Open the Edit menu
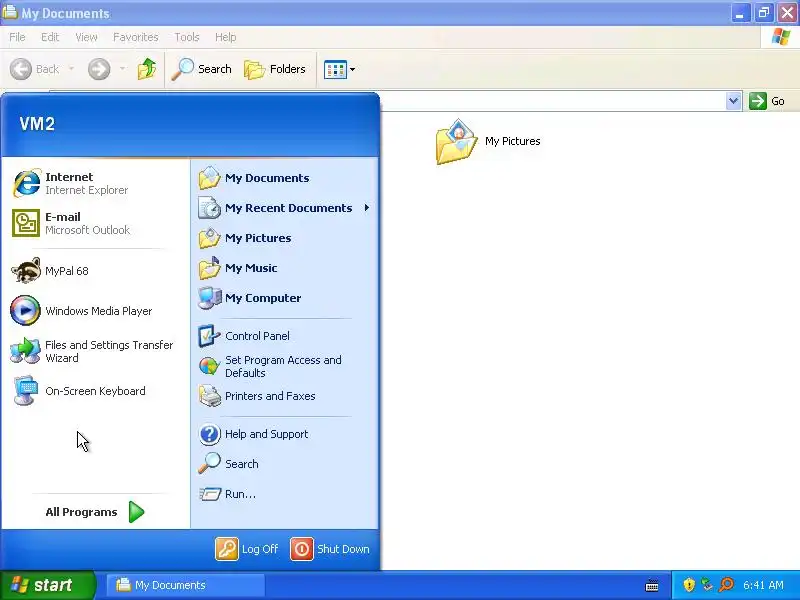Viewport: 800px width, 600px height. pyautogui.click(x=50, y=37)
